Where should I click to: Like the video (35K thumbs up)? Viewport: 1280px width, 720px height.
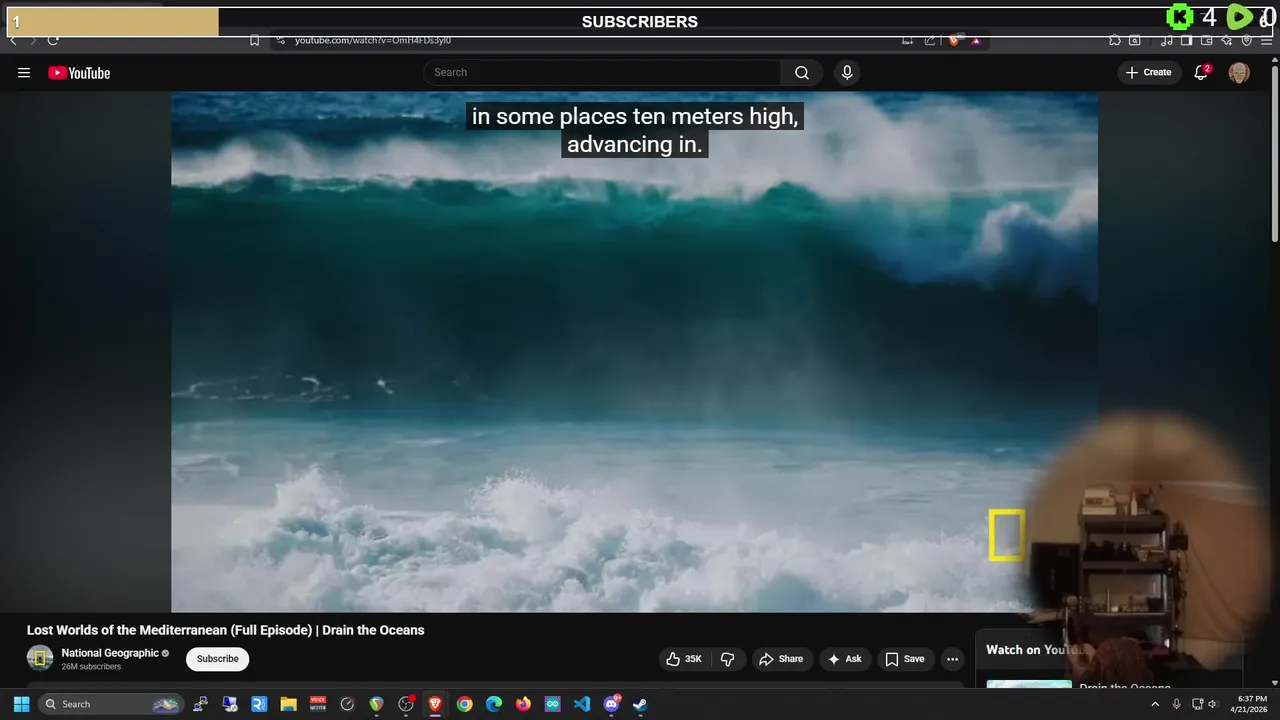point(685,659)
